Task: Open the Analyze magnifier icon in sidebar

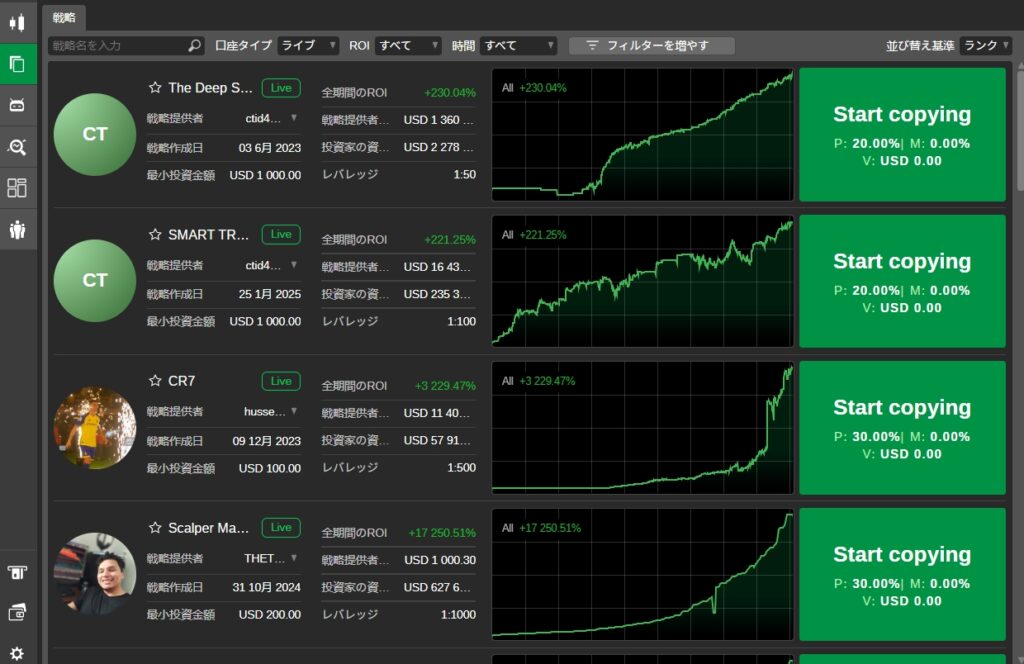Action: [x=17, y=147]
